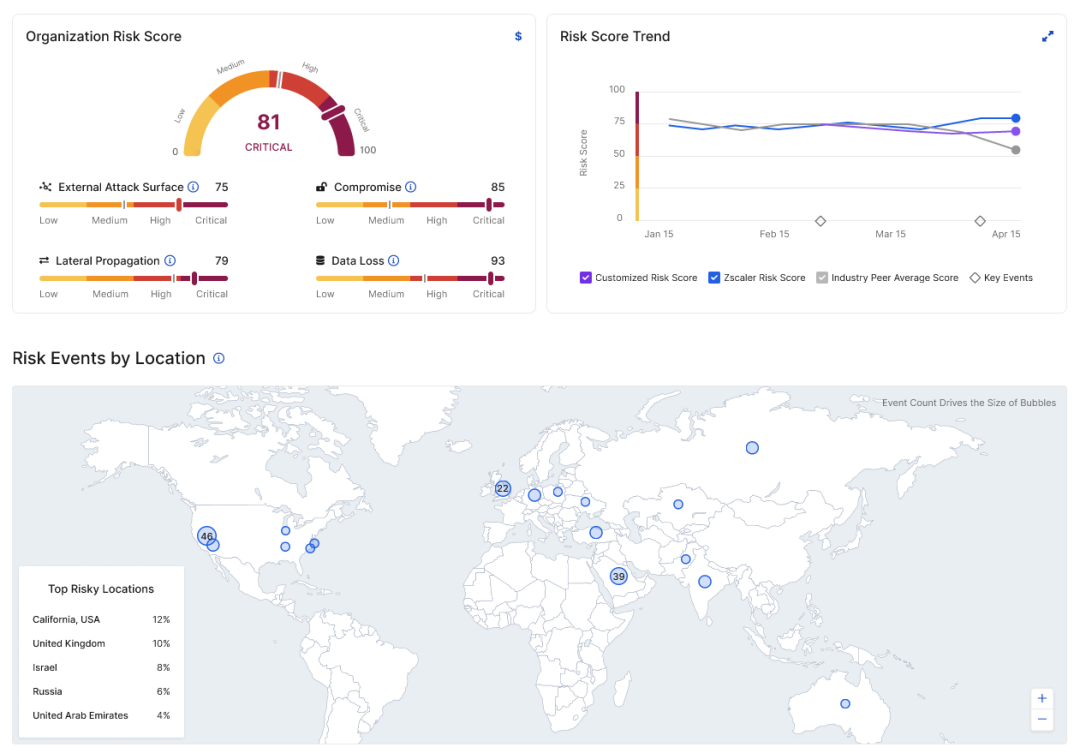Image resolution: width=1080 pixels, height=753 pixels.
Task: Open Risk Events by Location info icon
Action: (x=219, y=358)
